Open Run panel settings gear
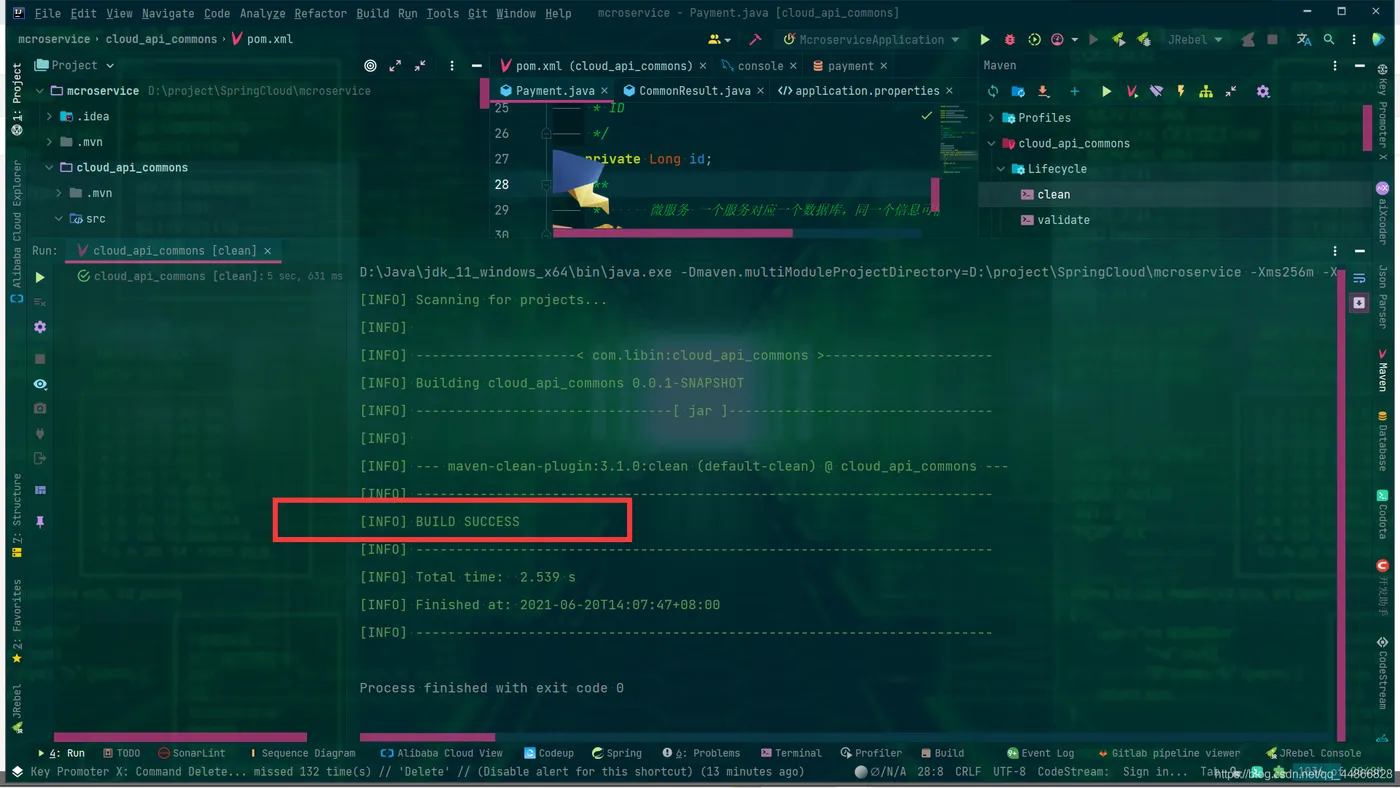Viewport: 1400px width, 788px height. 40,327
